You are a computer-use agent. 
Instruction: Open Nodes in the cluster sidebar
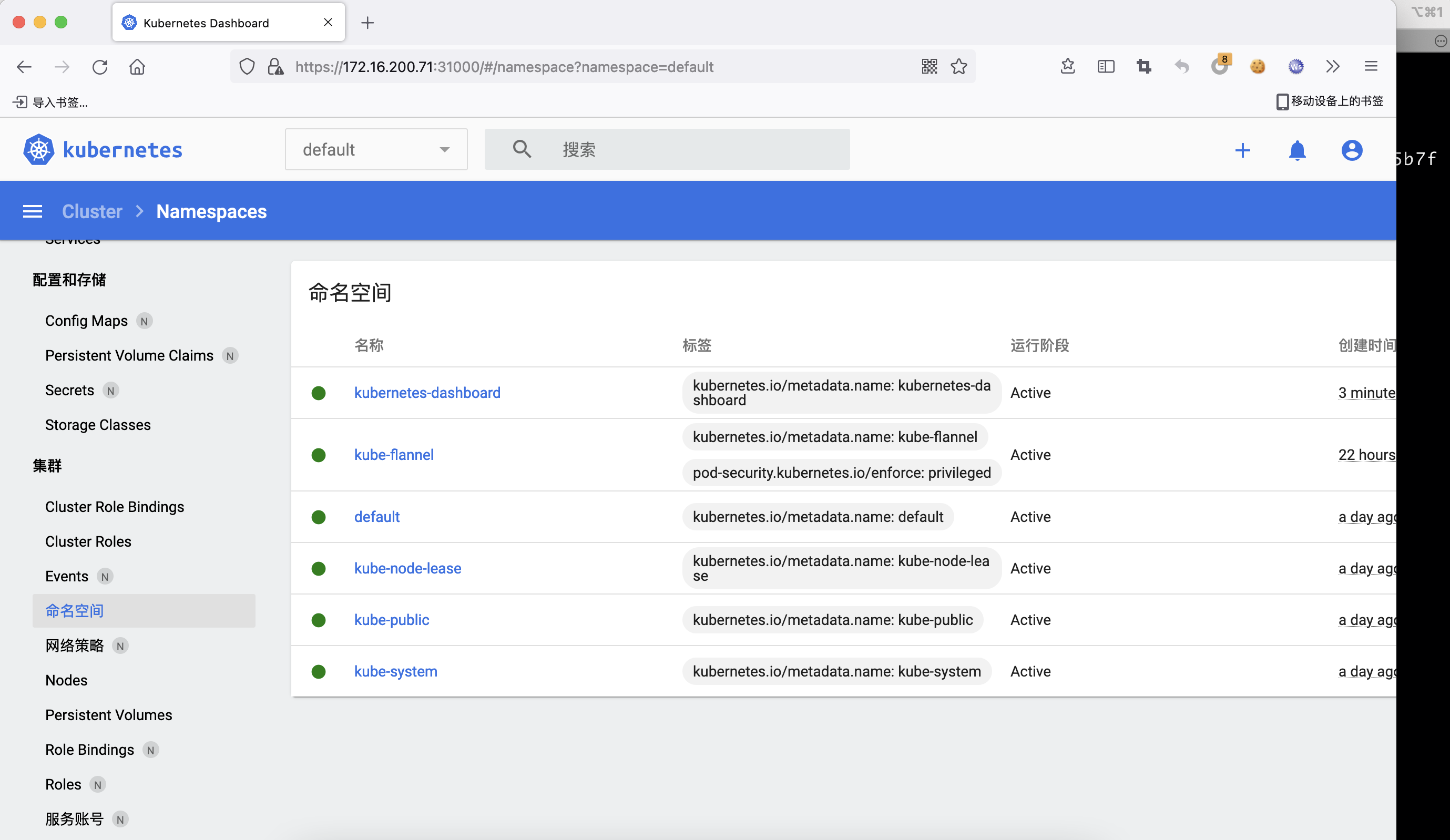click(66, 680)
